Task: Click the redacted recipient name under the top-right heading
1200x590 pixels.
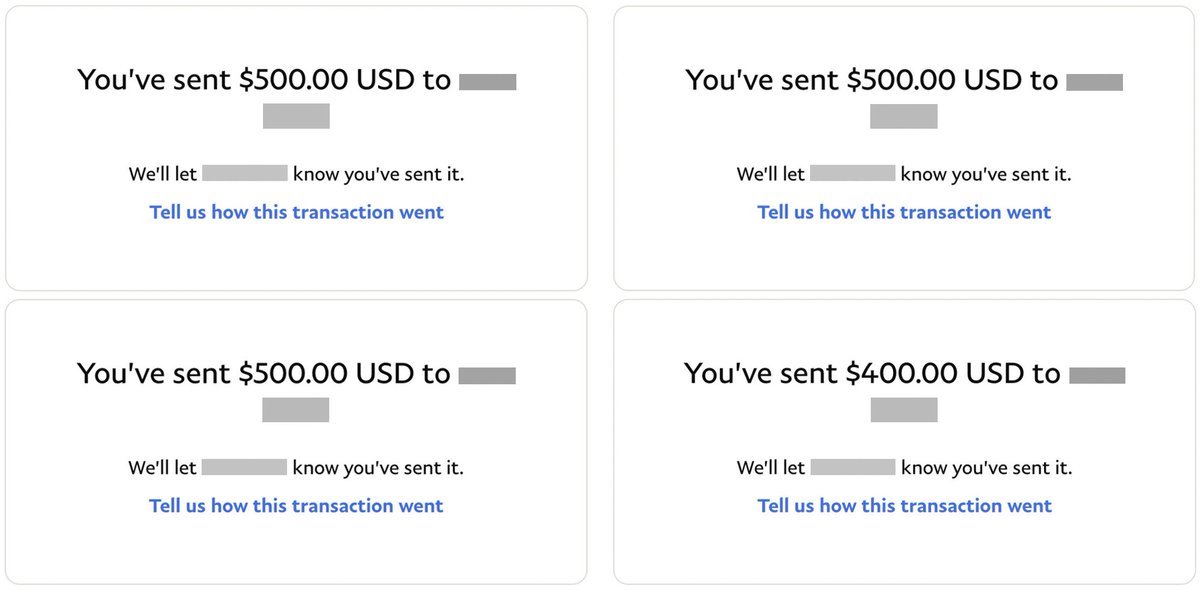Action: (904, 116)
